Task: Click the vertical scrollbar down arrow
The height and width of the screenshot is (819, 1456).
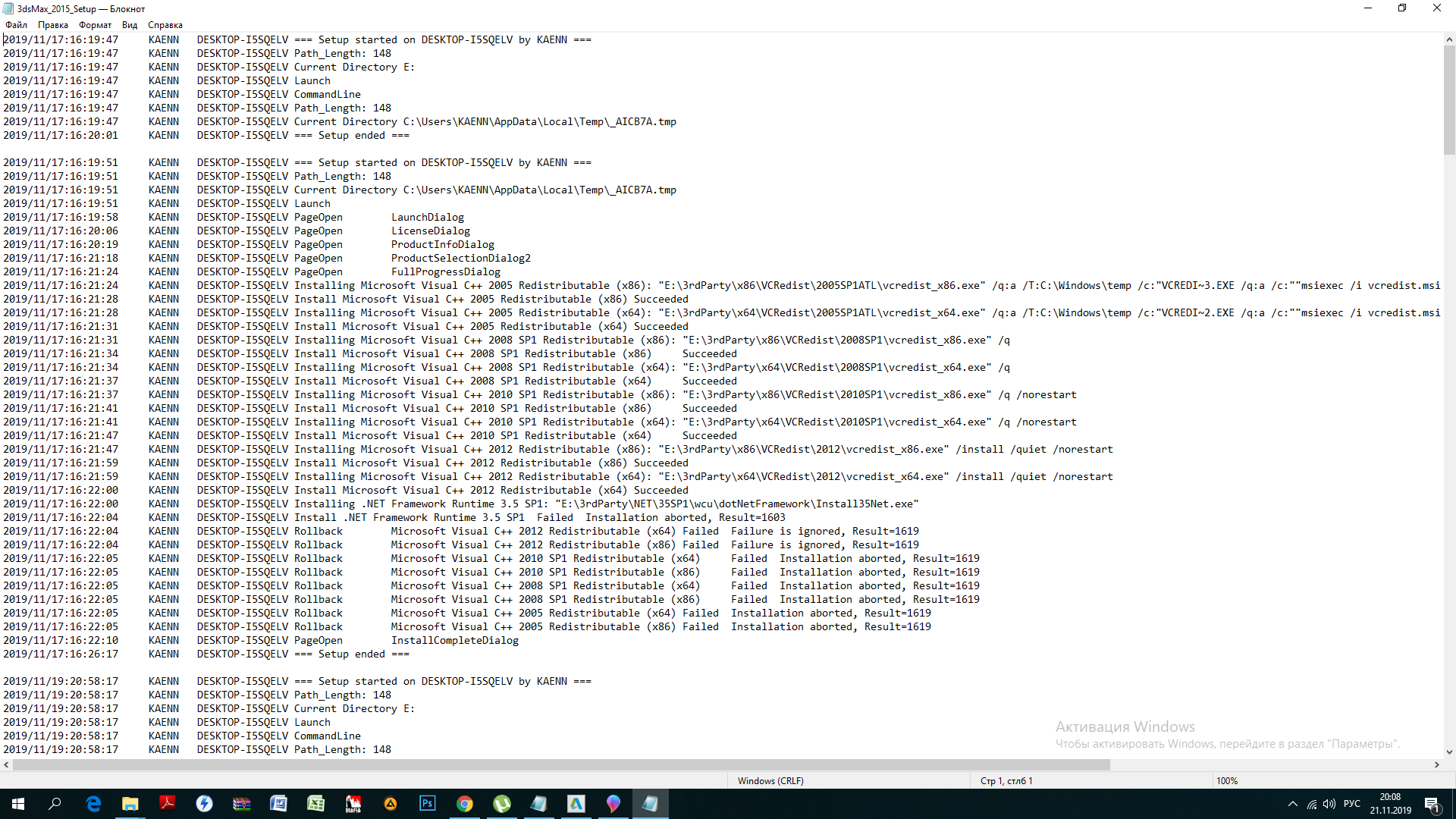Action: pyautogui.click(x=1449, y=752)
